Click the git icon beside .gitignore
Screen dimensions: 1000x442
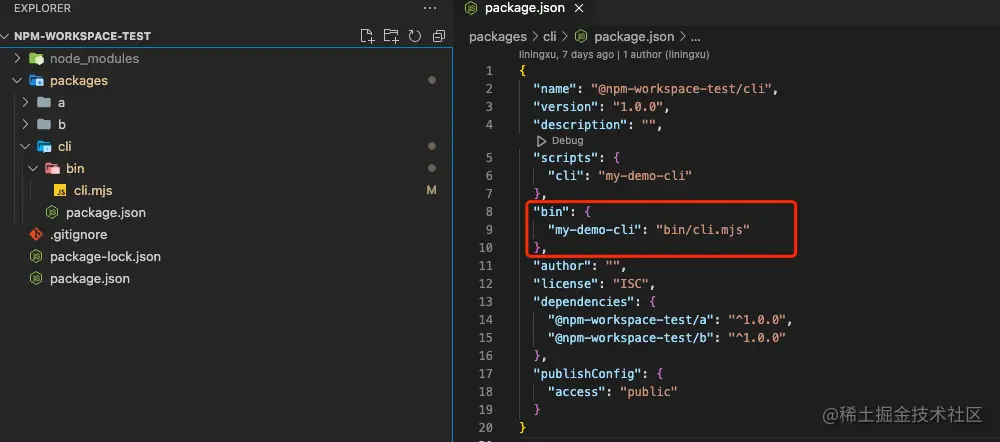[x=36, y=235]
